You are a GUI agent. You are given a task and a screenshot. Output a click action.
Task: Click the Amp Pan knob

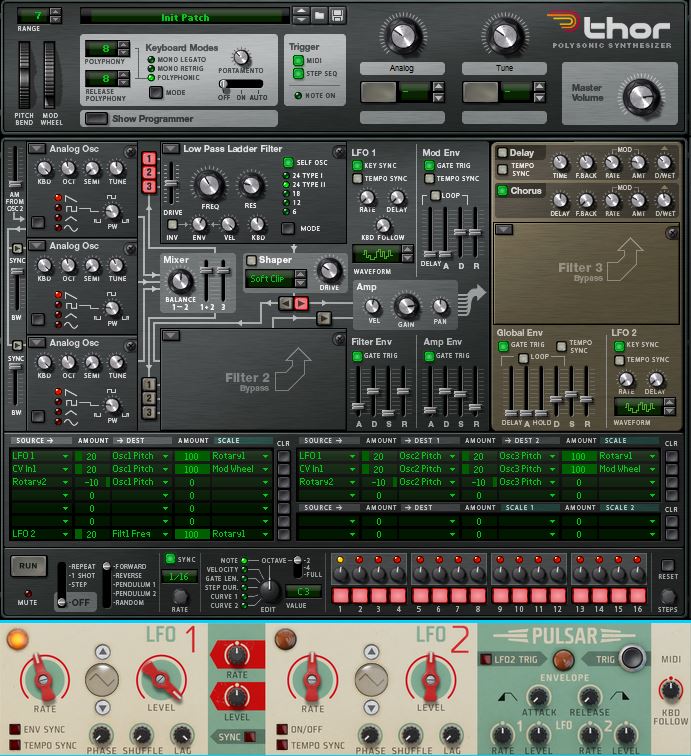pyautogui.click(x=439, y=306)
